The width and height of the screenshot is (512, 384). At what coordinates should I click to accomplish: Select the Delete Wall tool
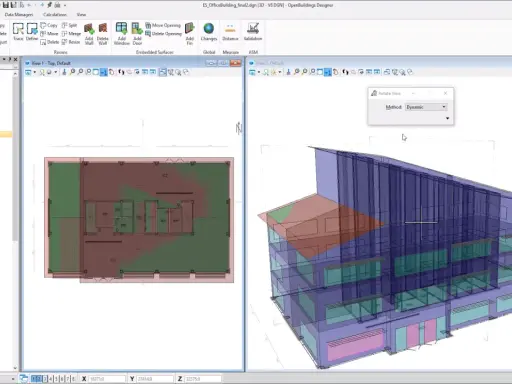click(103, 33)
